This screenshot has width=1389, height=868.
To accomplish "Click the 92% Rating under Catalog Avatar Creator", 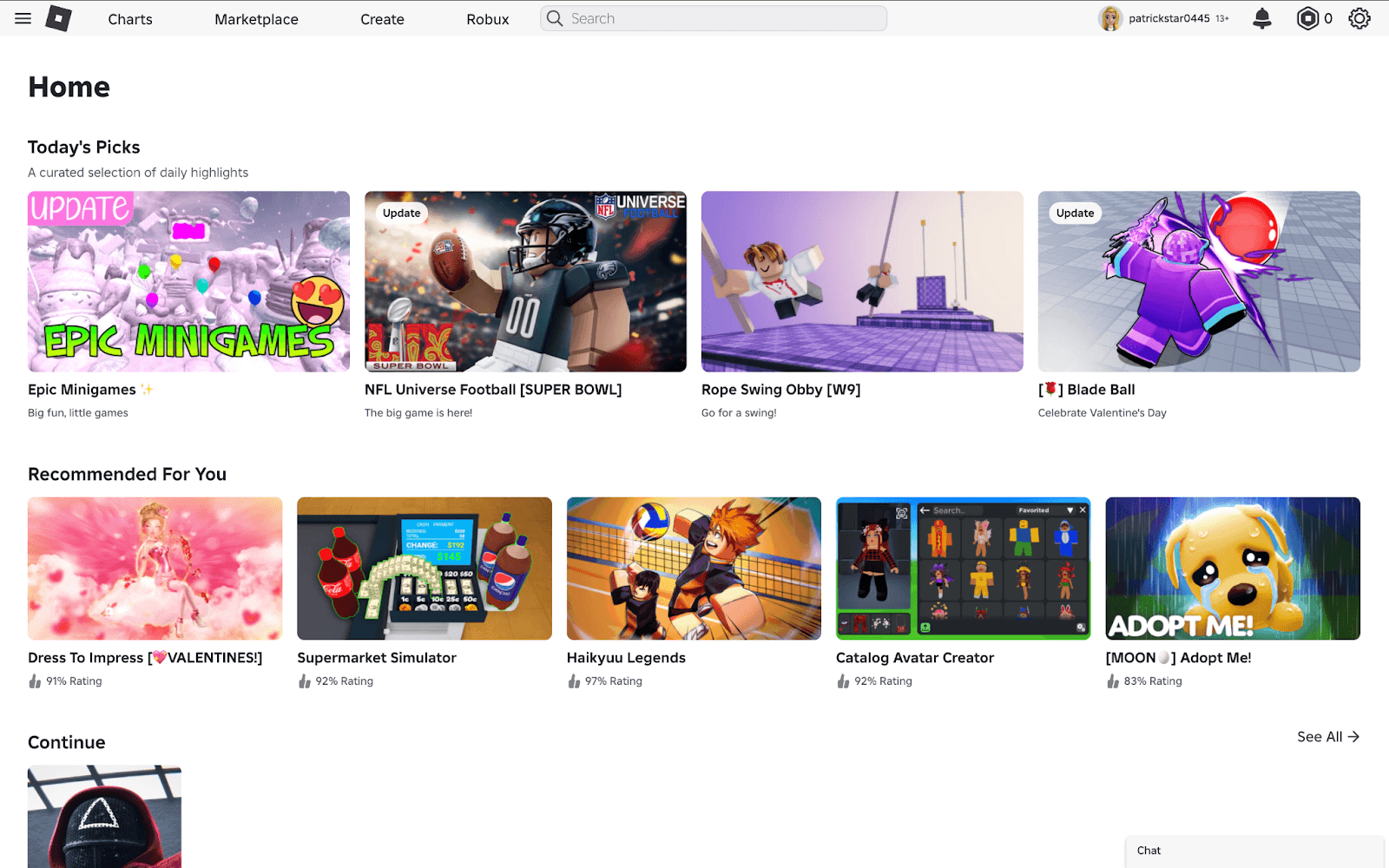I will (884, 681).
